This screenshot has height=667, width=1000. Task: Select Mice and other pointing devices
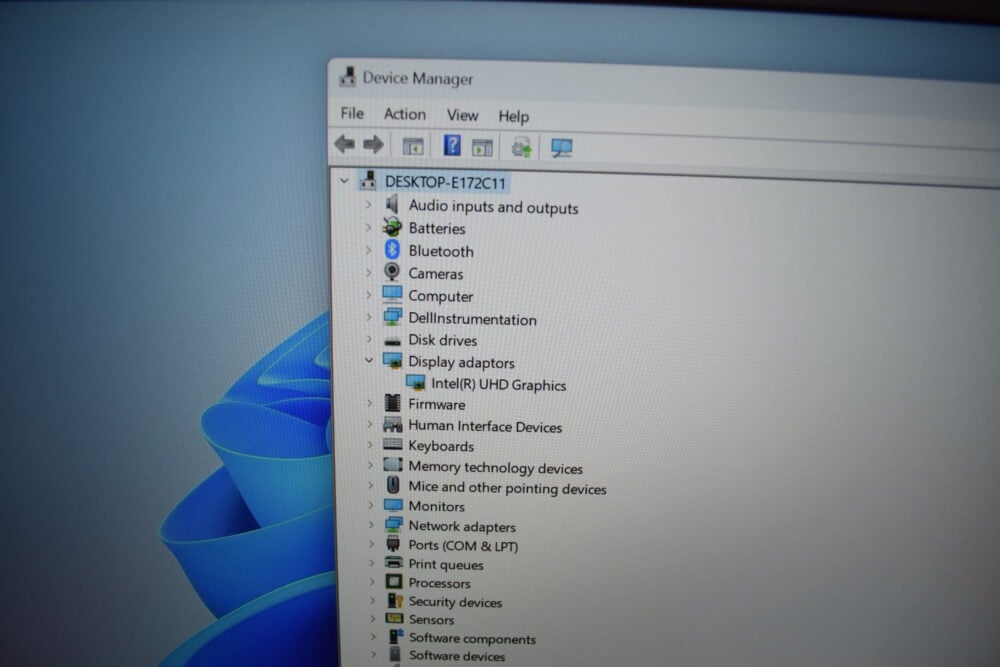click(508, 488)
